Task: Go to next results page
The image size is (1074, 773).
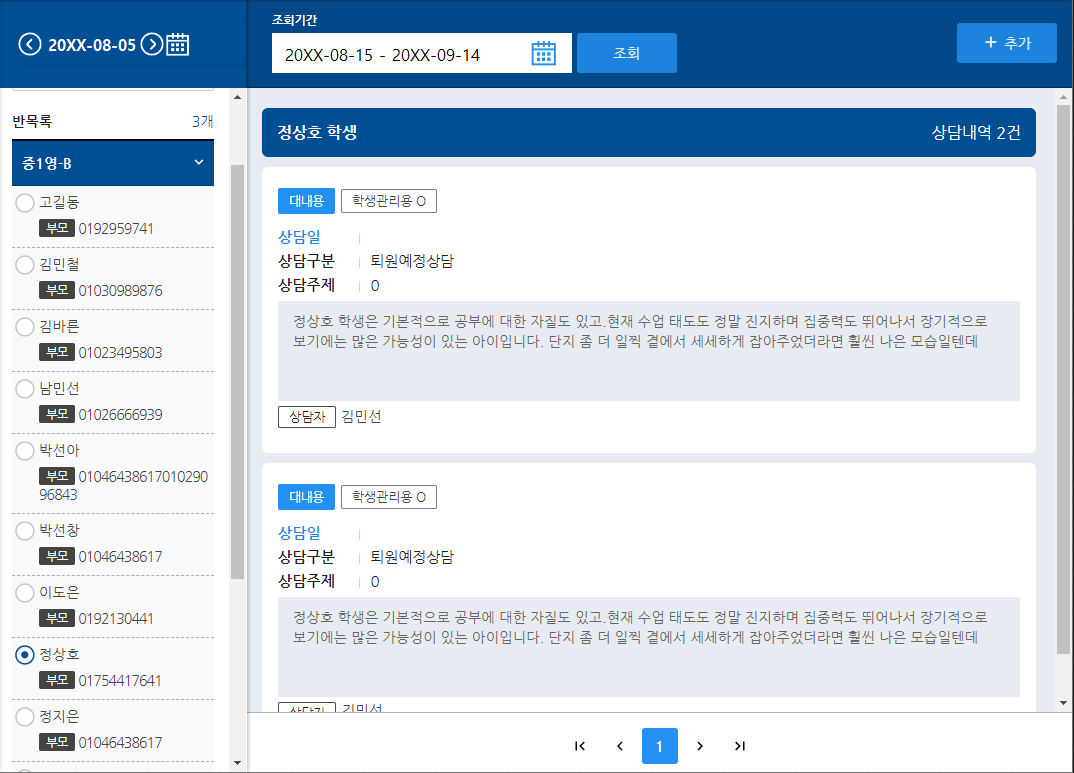Action: tap(700, 746)
